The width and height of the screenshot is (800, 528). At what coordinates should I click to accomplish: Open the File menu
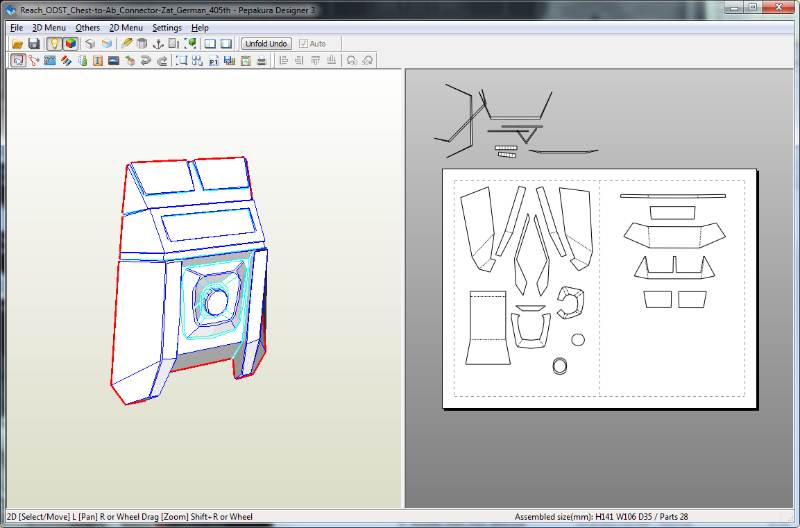[x=16, y=28]
